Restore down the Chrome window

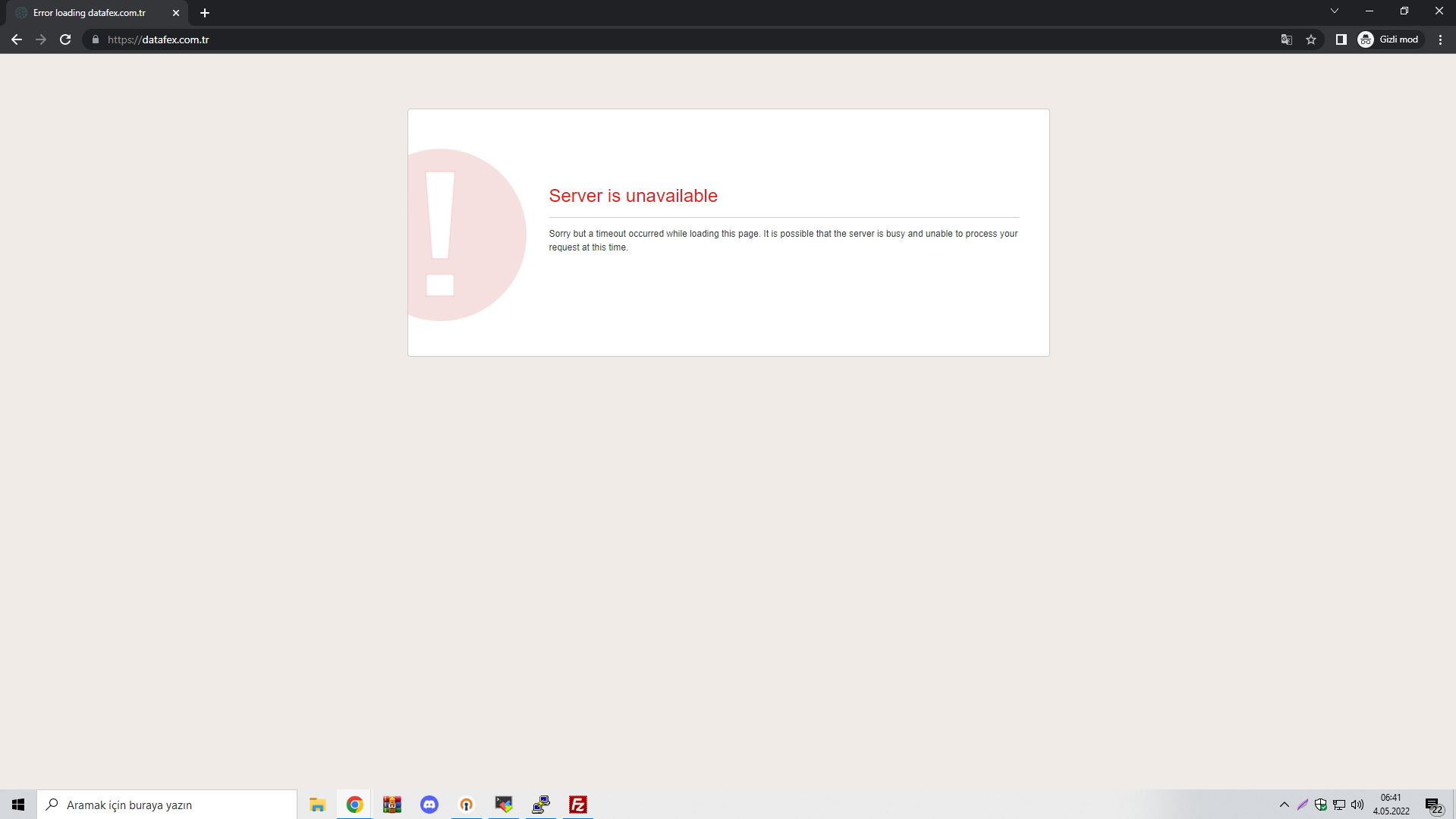click(1404, 11)
